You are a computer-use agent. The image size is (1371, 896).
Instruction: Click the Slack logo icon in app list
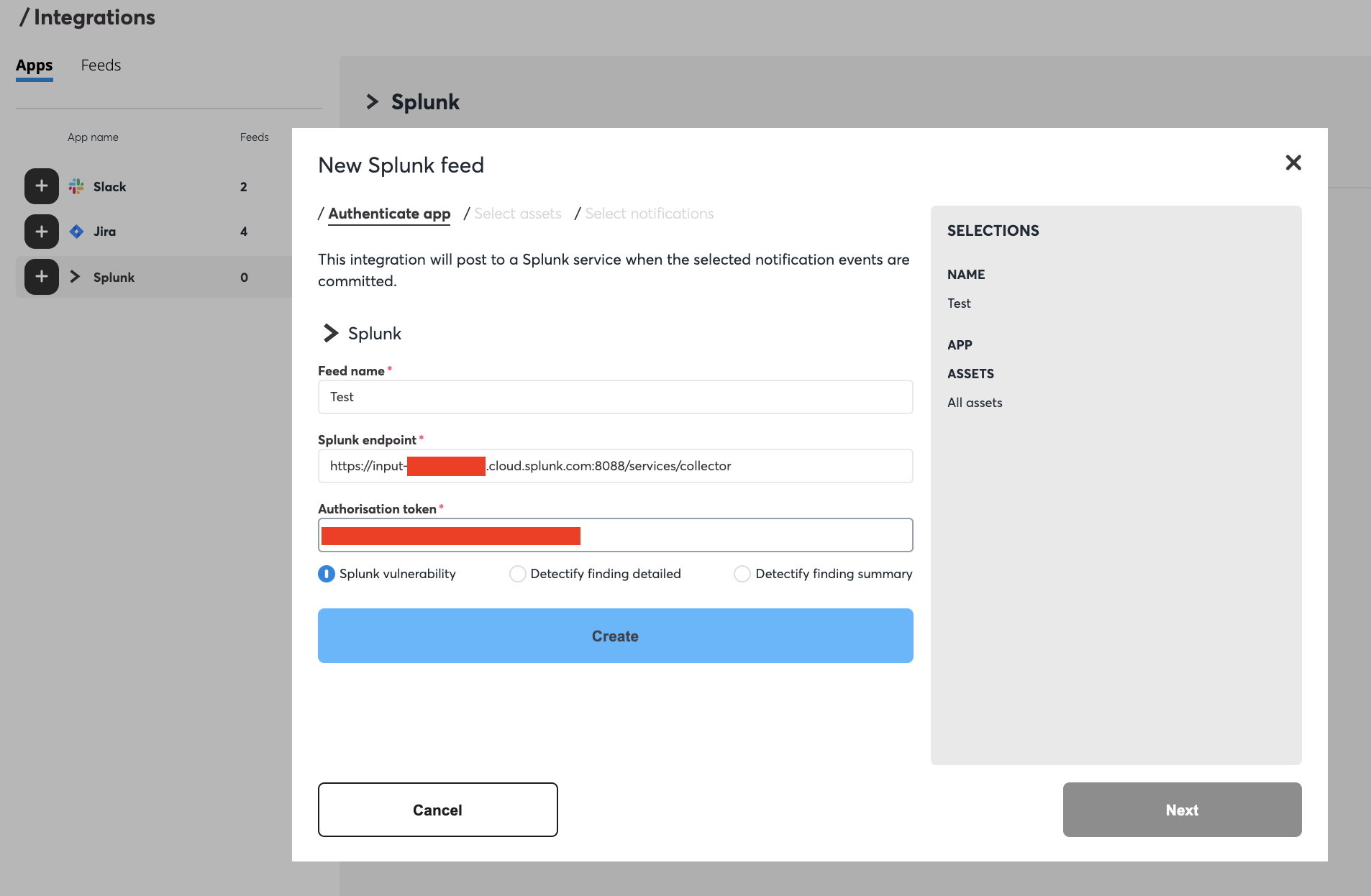coord(76,186)
